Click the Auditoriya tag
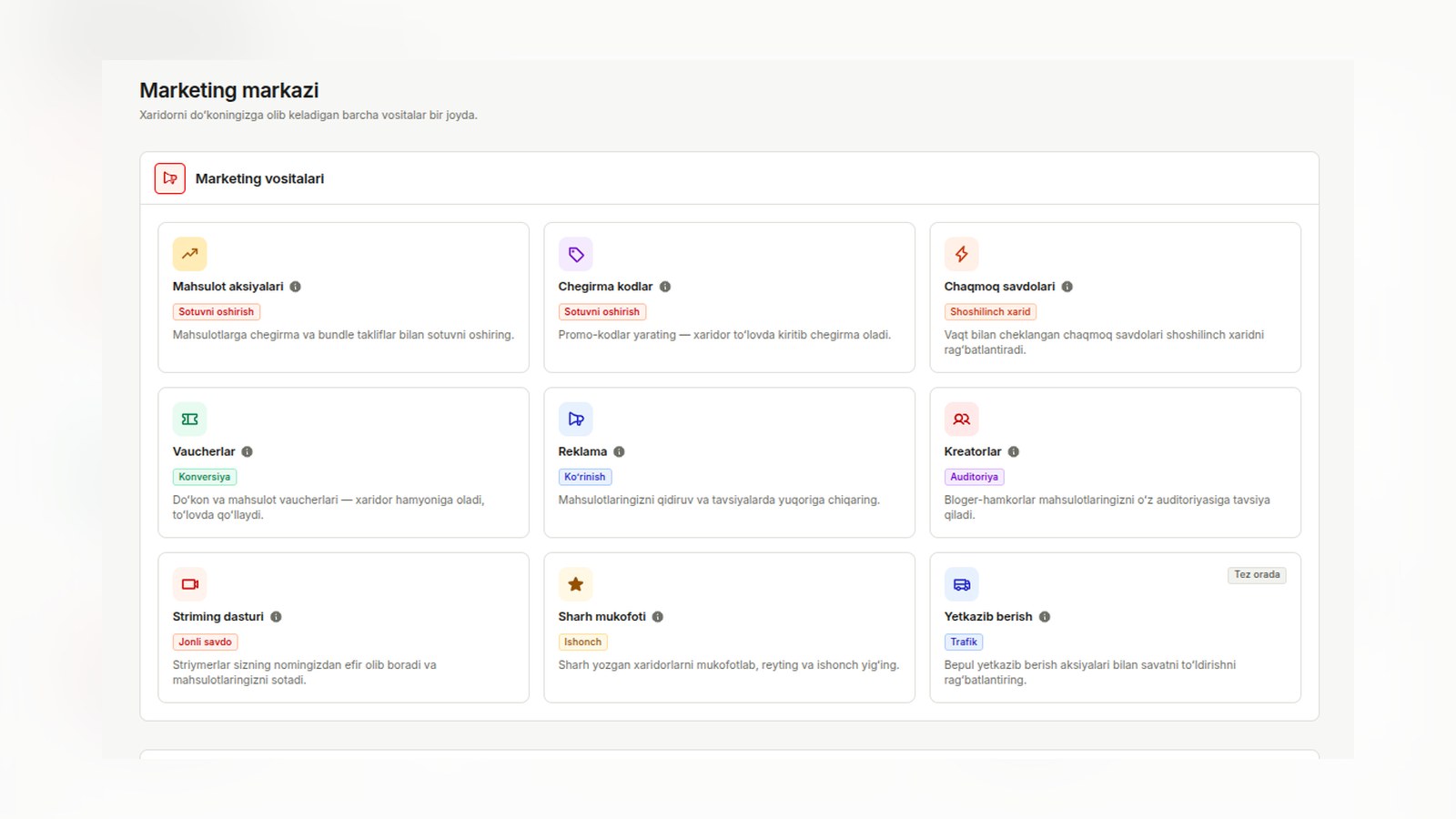Image resolution: width=1456 pixels, height=819 pixels. pos(974,477)
